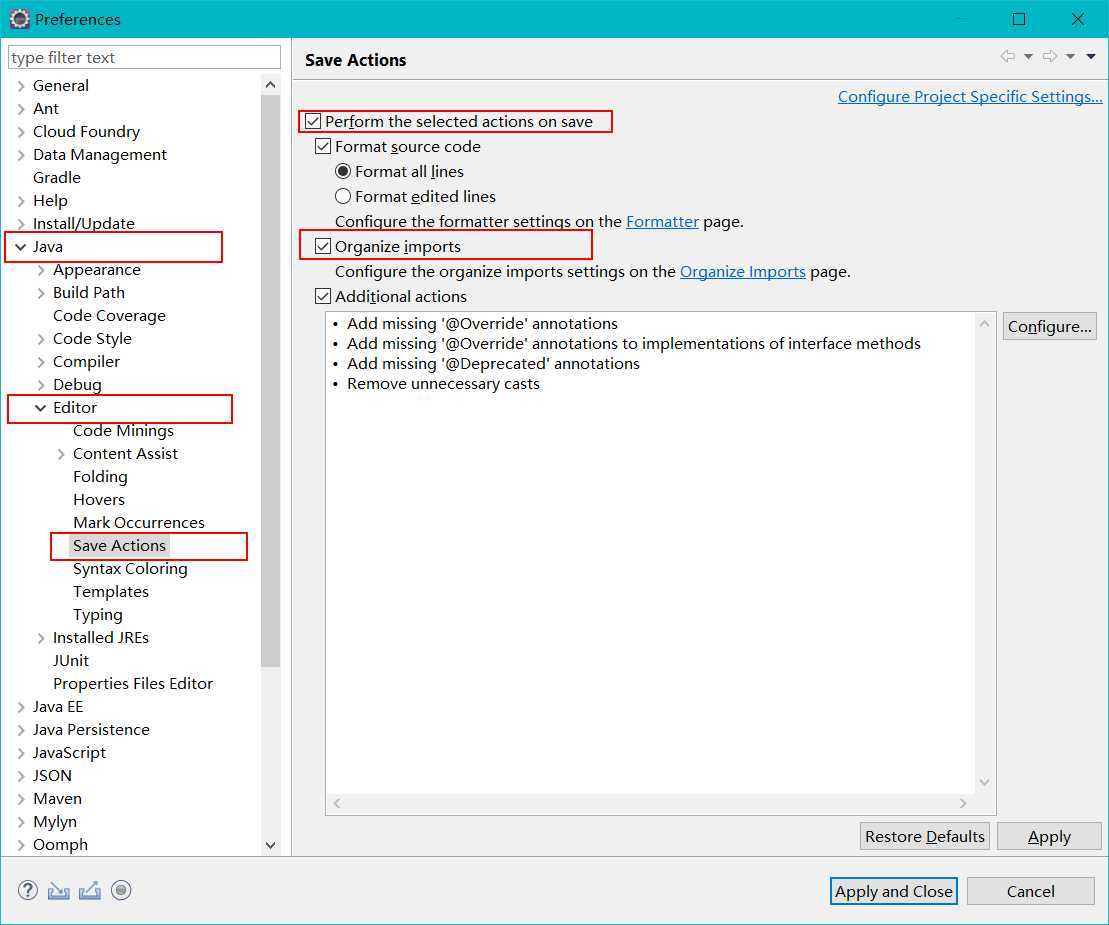
Task: Open the forward history dropdown arrow
Action: pyautogui.click(x=1071, y=57)
